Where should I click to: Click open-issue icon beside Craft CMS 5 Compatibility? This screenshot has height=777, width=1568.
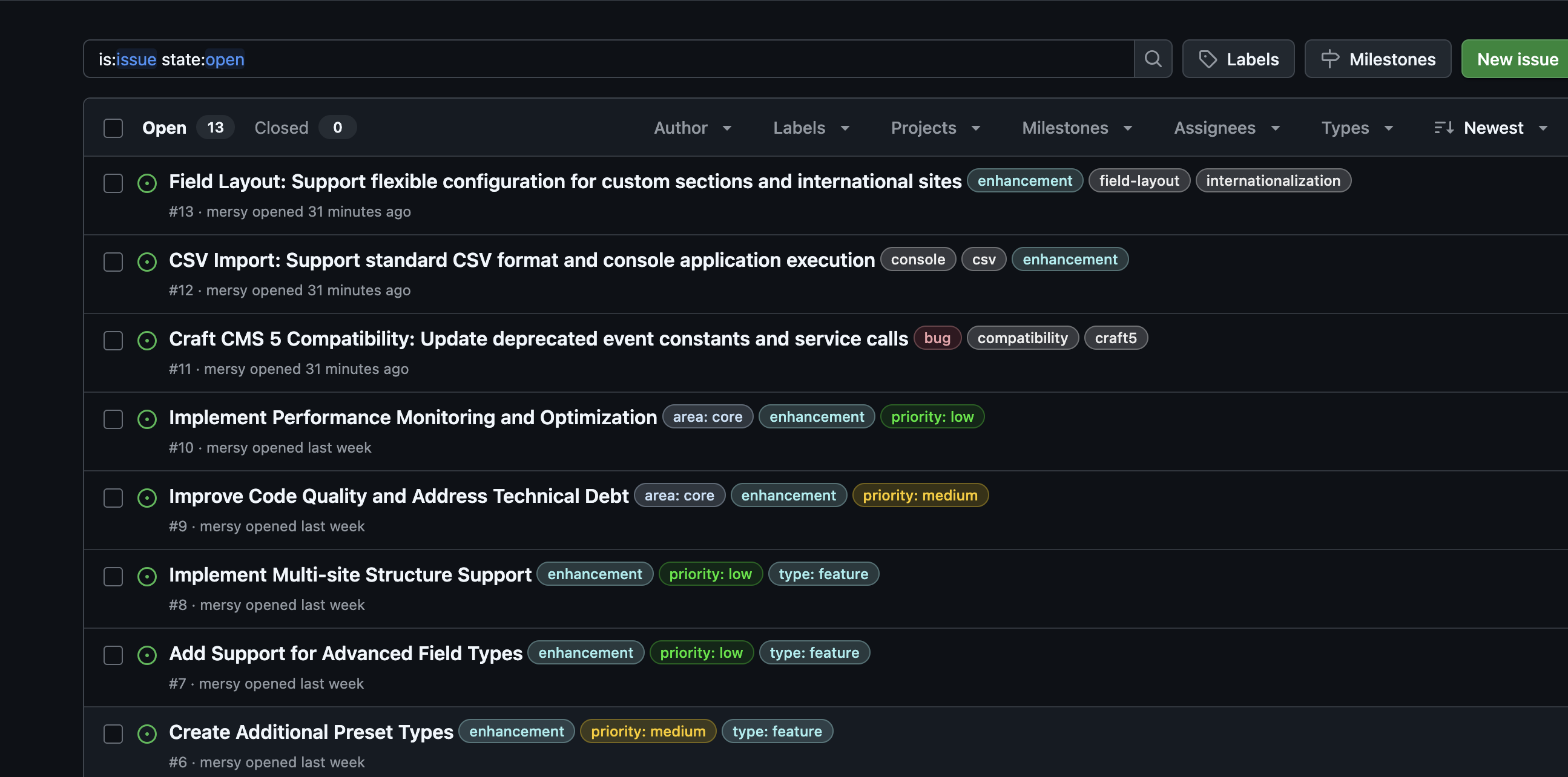(x=147, y=340)
